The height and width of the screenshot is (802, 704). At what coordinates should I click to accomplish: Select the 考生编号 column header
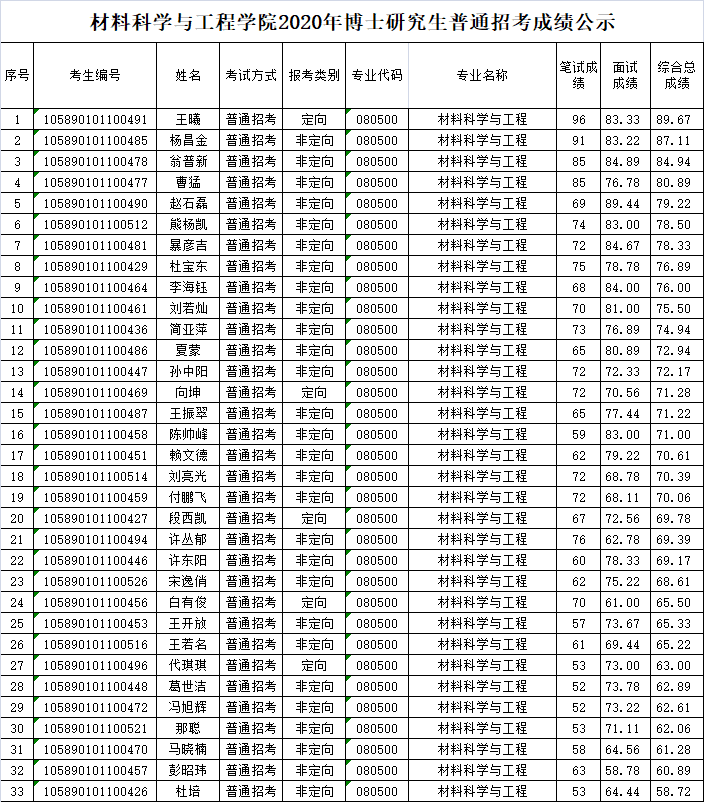click(x=95, y=75)
